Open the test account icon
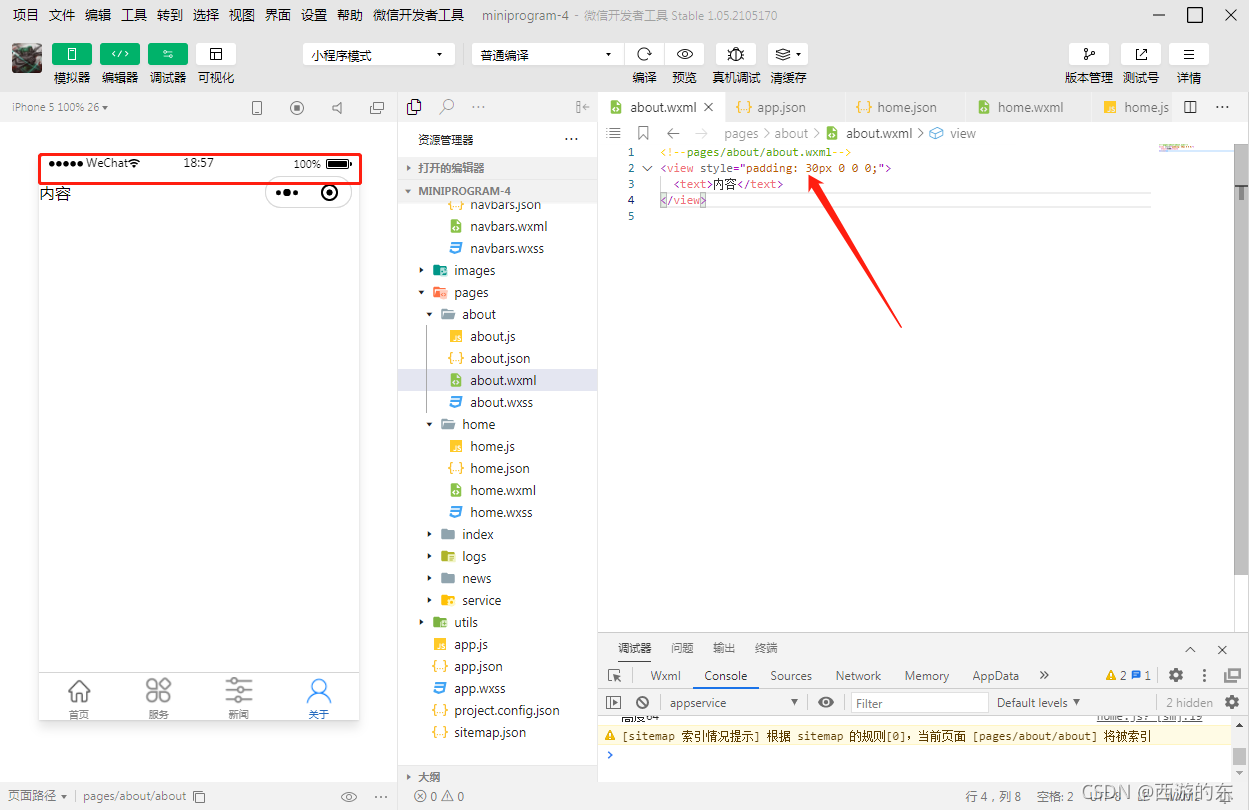The height and width of the screenshot is (810, 1249). pos(1141,54)
